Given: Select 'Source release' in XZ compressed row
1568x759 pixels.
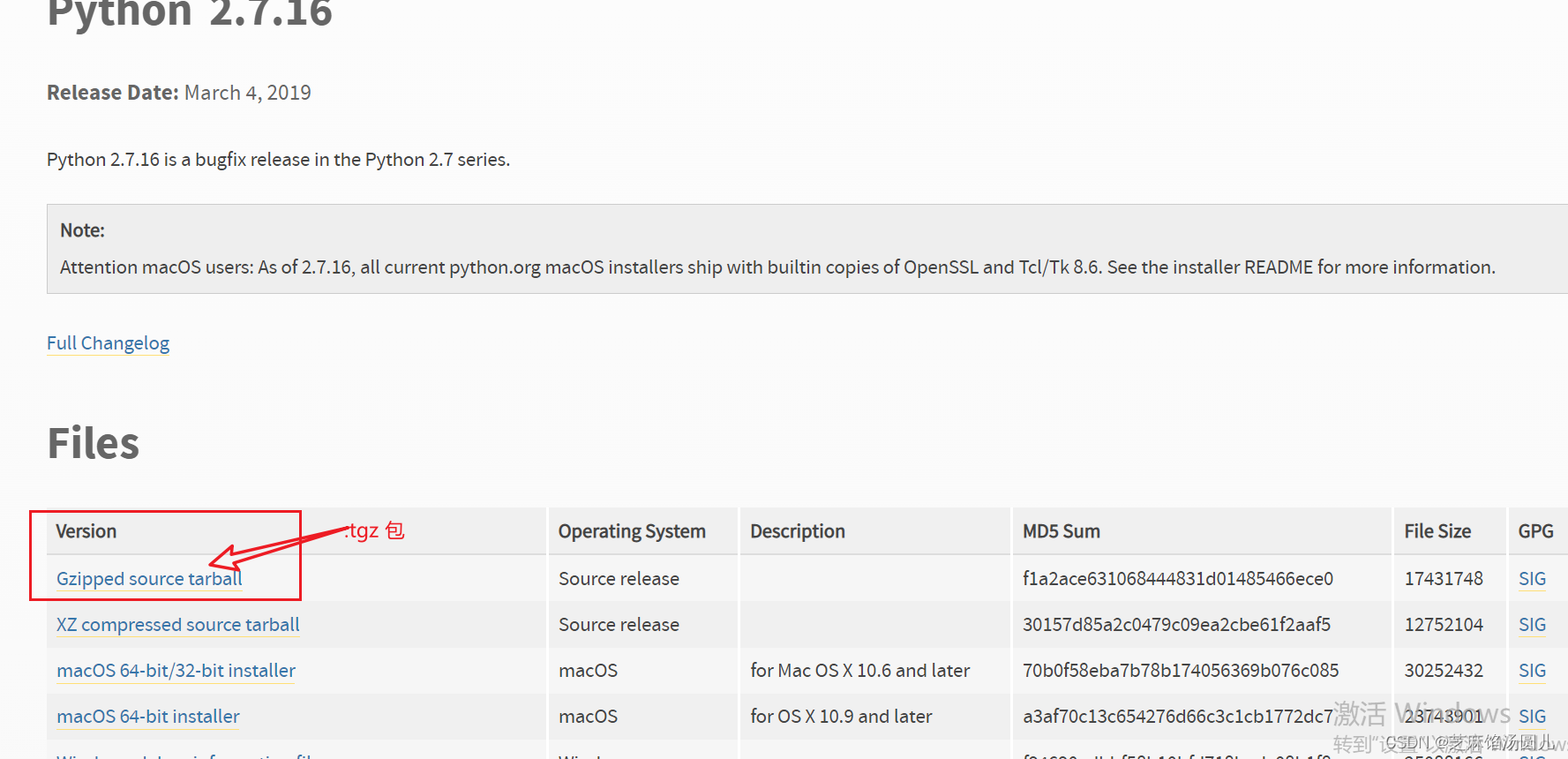Looking at the screenshot, I should (x=619, y=625).
